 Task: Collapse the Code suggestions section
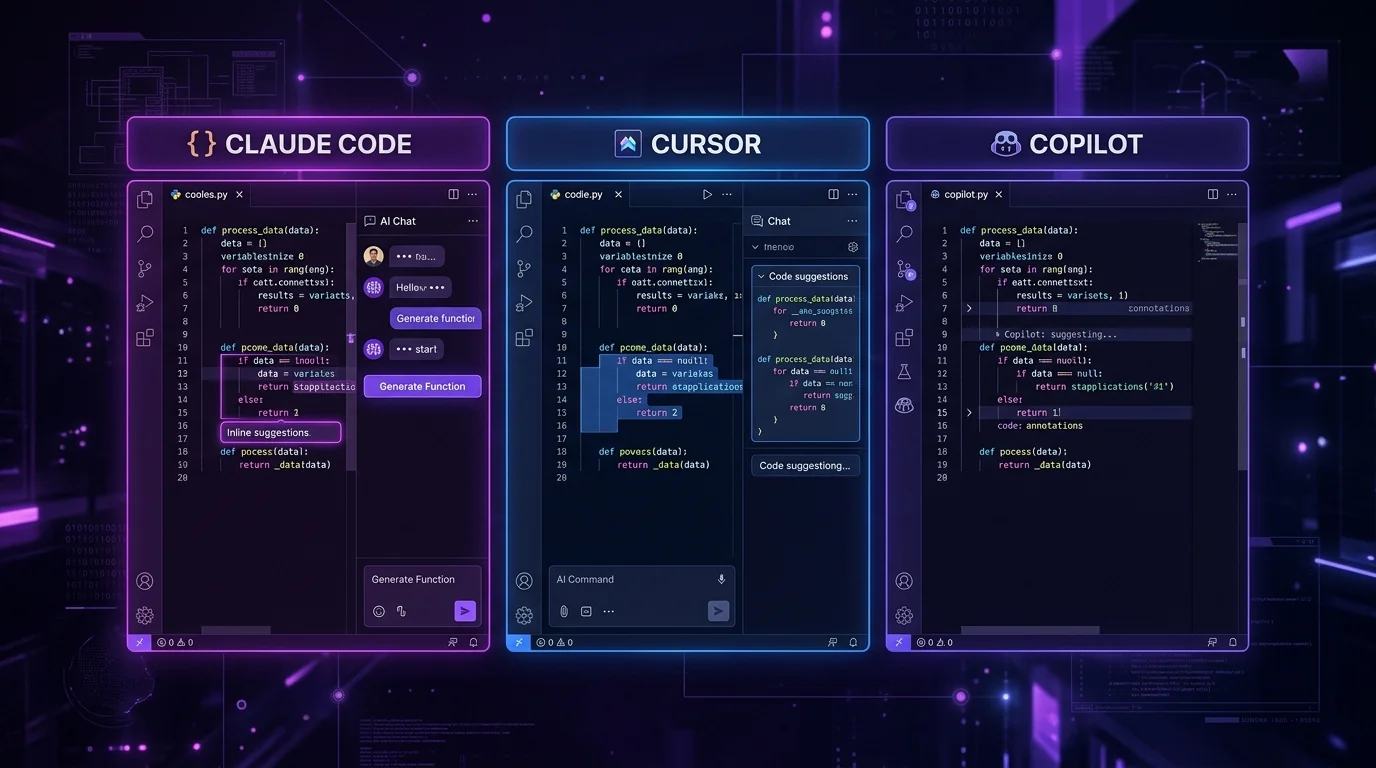tap(761, 276)
